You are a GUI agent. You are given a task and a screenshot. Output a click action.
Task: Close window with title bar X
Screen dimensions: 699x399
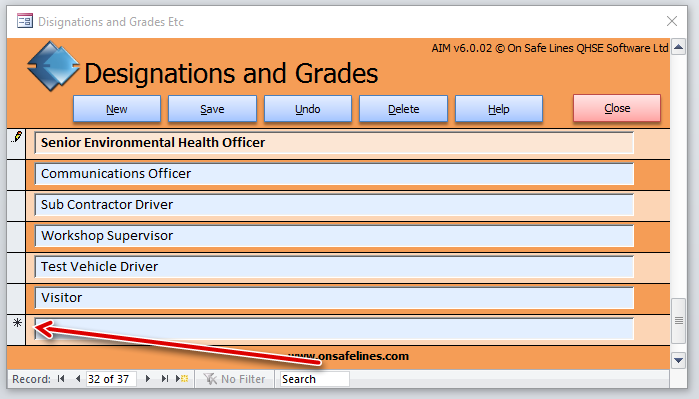(x=672, y=21)
